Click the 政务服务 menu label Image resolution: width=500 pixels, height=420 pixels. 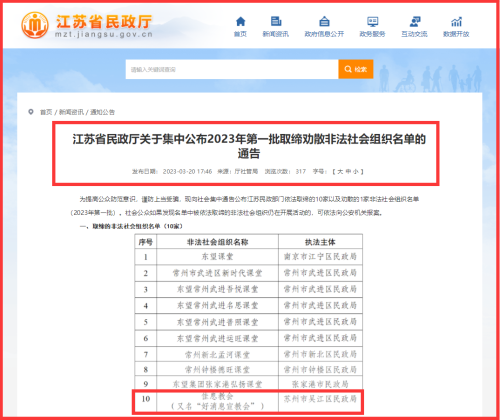(372, 34)
